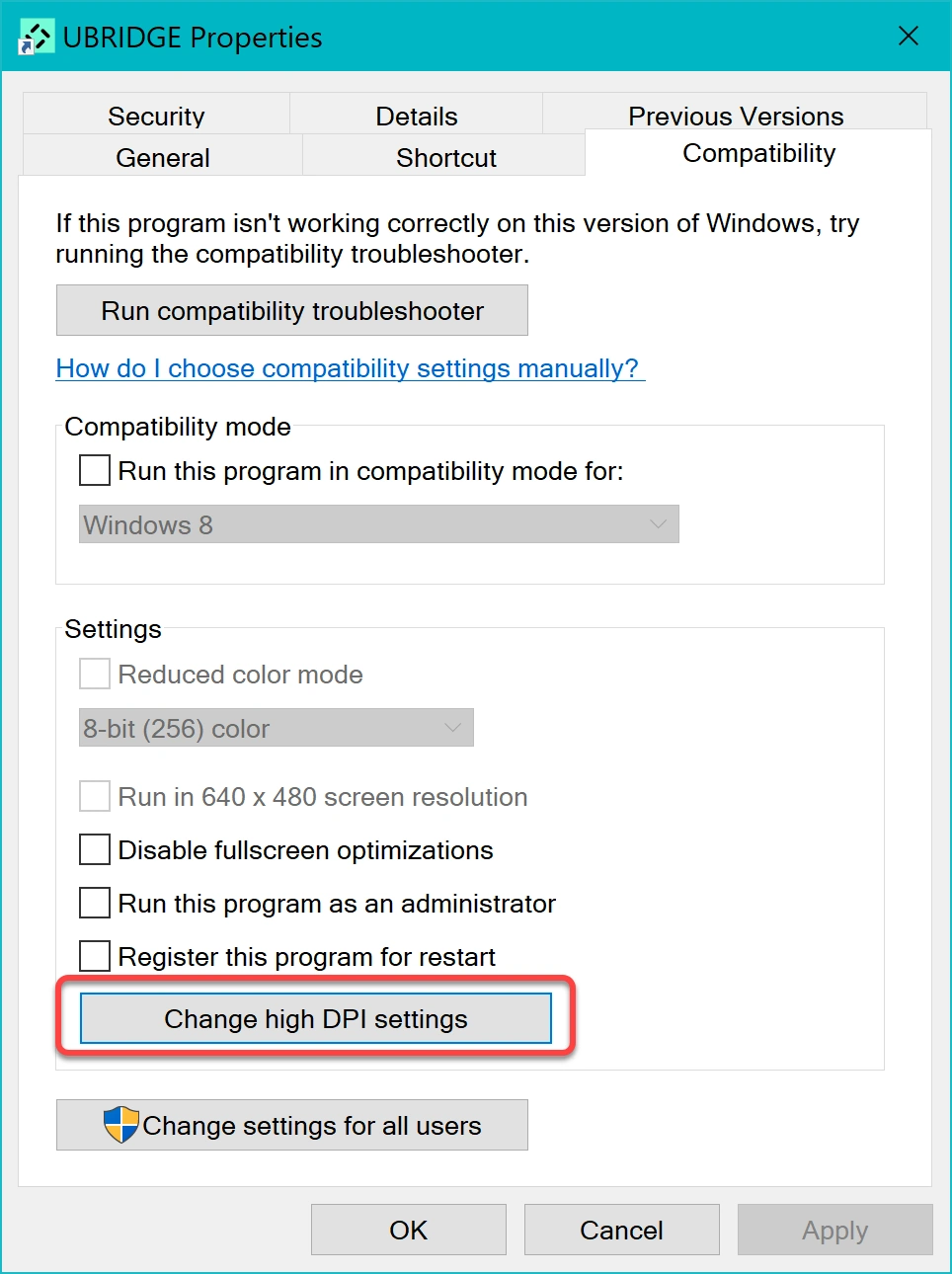Open the Details tab
The width and height of the screenshot is (952, 1274).
pyautogui.click(x=416, y=116)
